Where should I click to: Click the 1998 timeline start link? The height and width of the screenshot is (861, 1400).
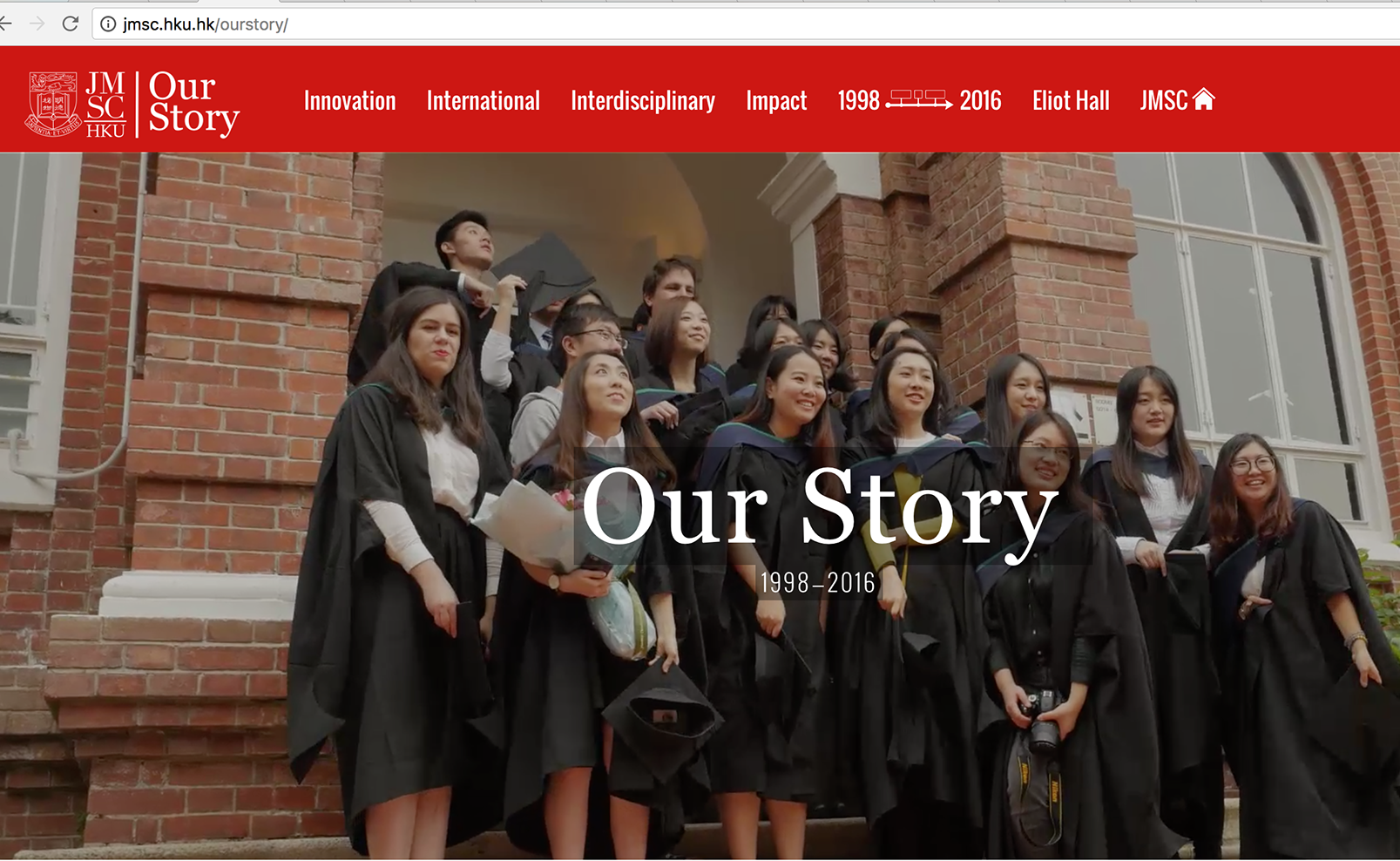click(858, 101)
